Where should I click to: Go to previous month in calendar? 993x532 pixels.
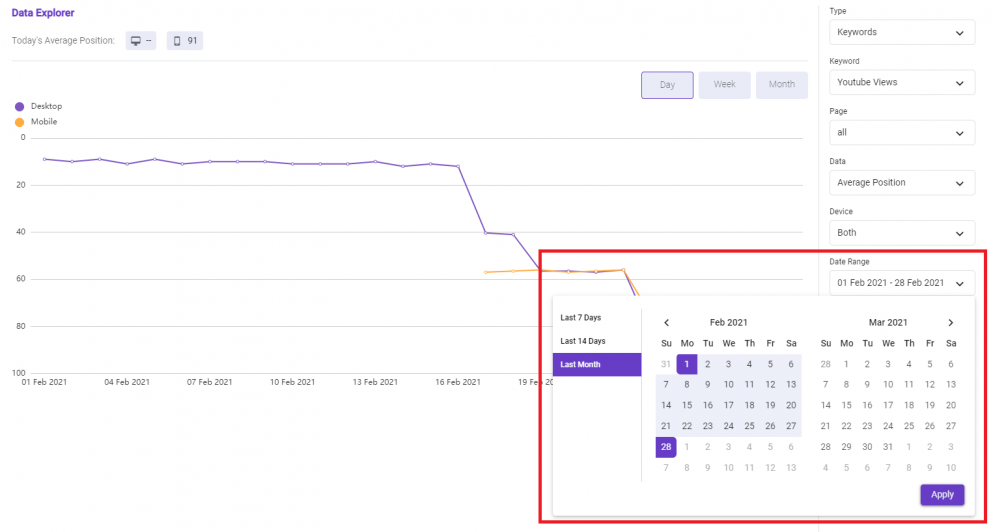pyautogui.click(x=666, y=322)
